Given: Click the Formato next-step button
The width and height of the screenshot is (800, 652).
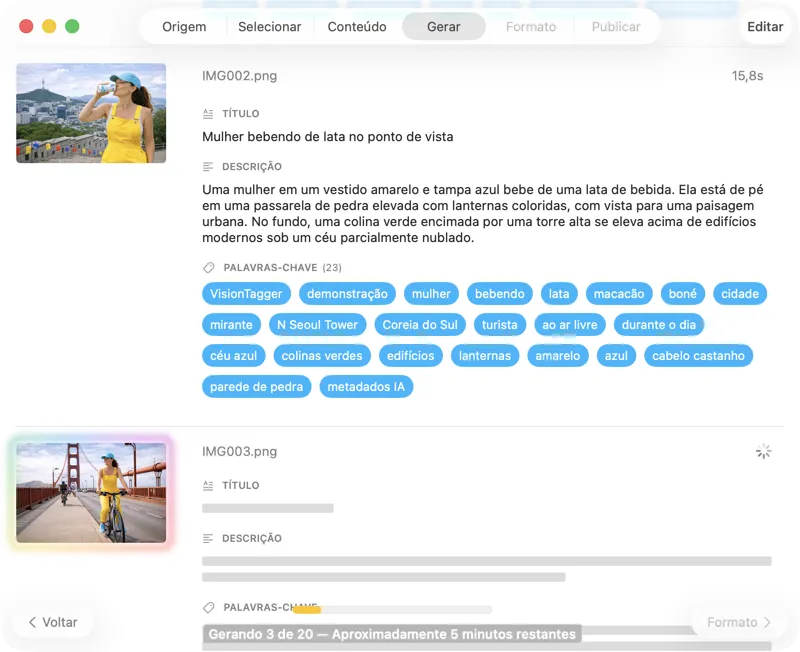Looking at the screenshot, I should pos(739,622).
